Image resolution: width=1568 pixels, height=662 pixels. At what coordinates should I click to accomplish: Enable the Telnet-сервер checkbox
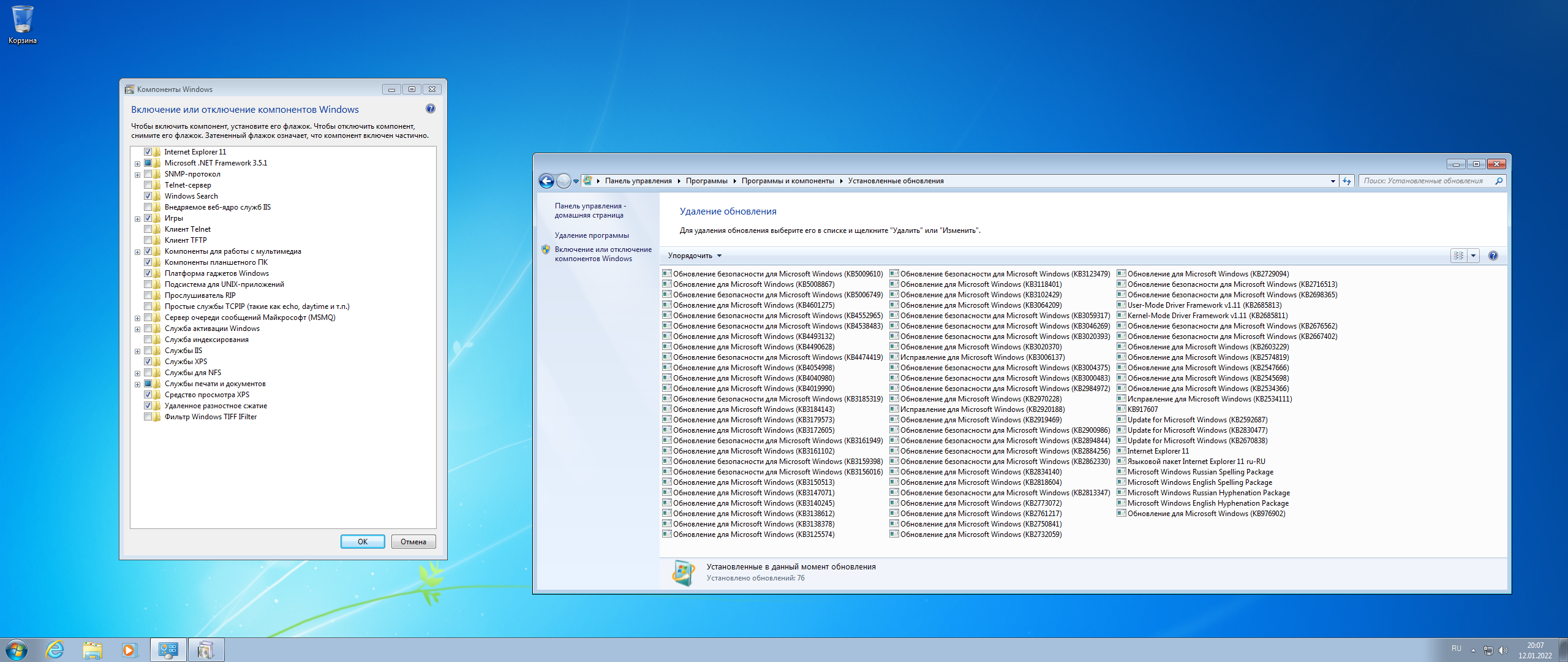click(x=148, y=185)
